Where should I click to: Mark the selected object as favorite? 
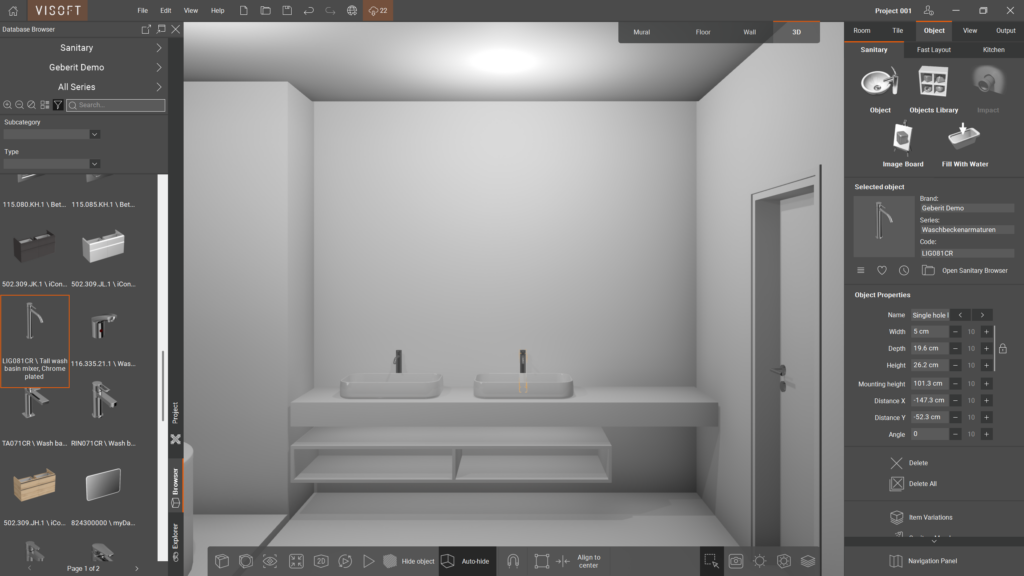pyautogui.click(x=882, y=270)
